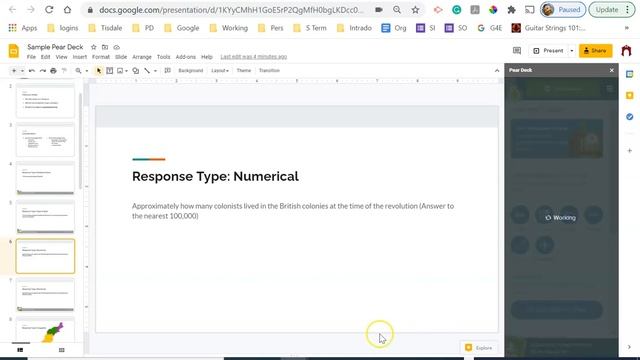Screen dimensions: 640x360
Task: Star the Sample Pear Deck presentation
Action: click(93, 47)
